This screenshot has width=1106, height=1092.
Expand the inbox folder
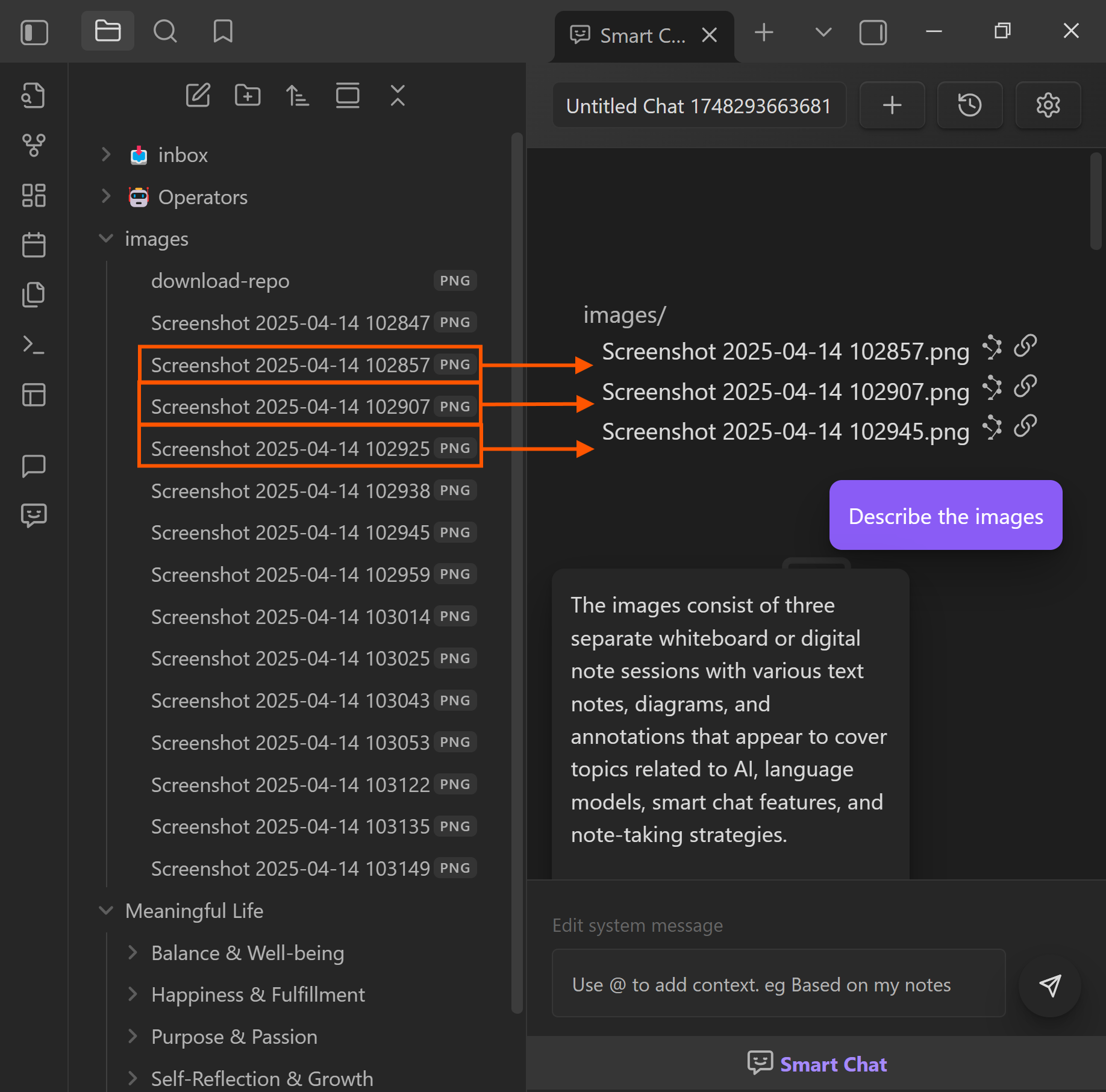pos(107,155)
